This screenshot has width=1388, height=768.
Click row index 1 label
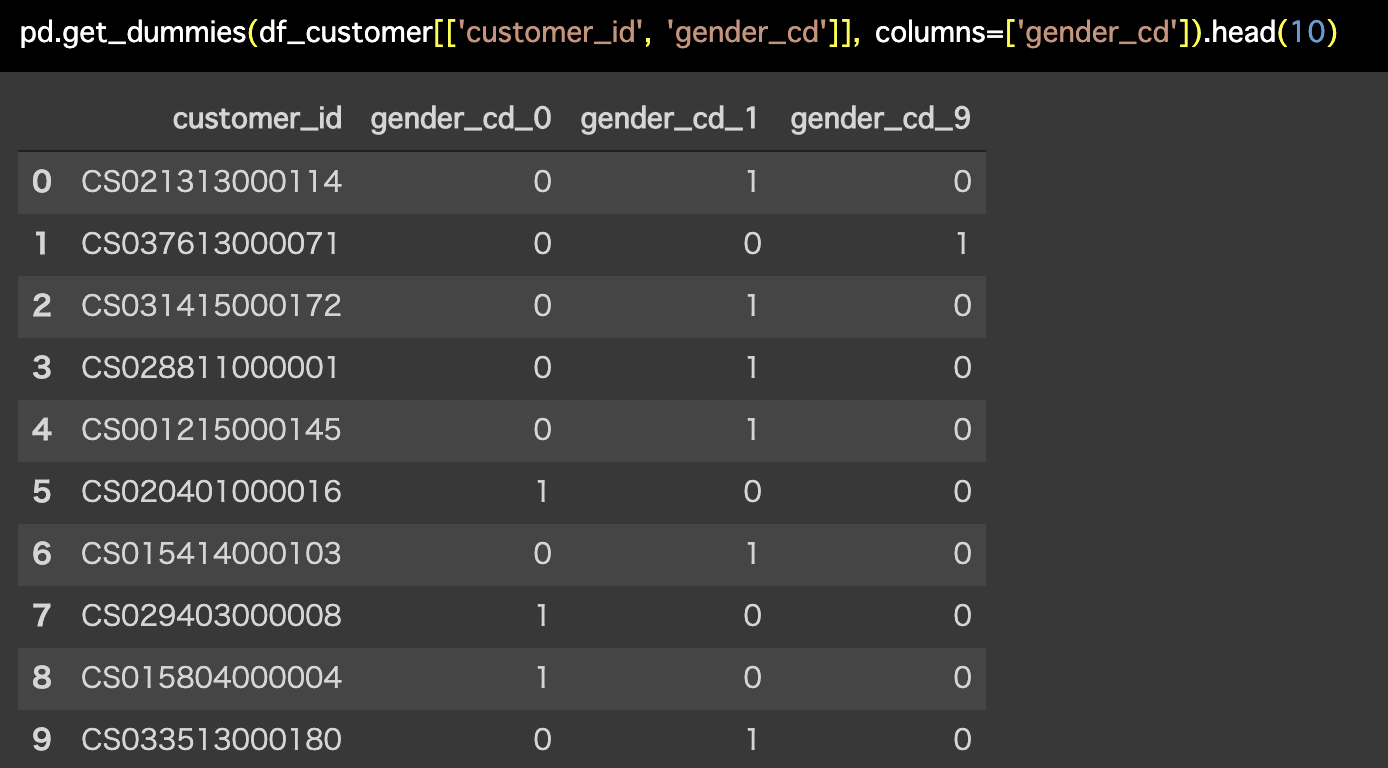[41, 244]
